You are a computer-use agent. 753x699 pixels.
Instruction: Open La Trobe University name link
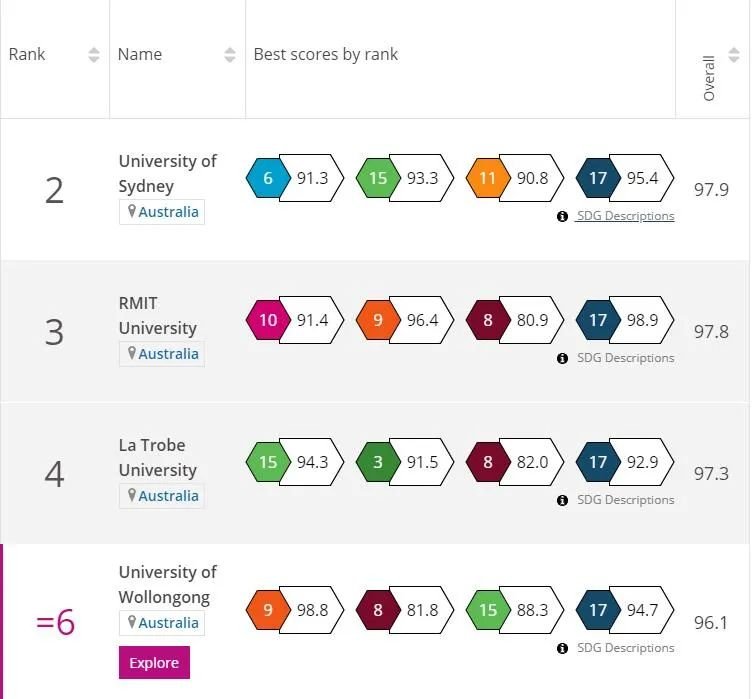[x=158, y=458]
